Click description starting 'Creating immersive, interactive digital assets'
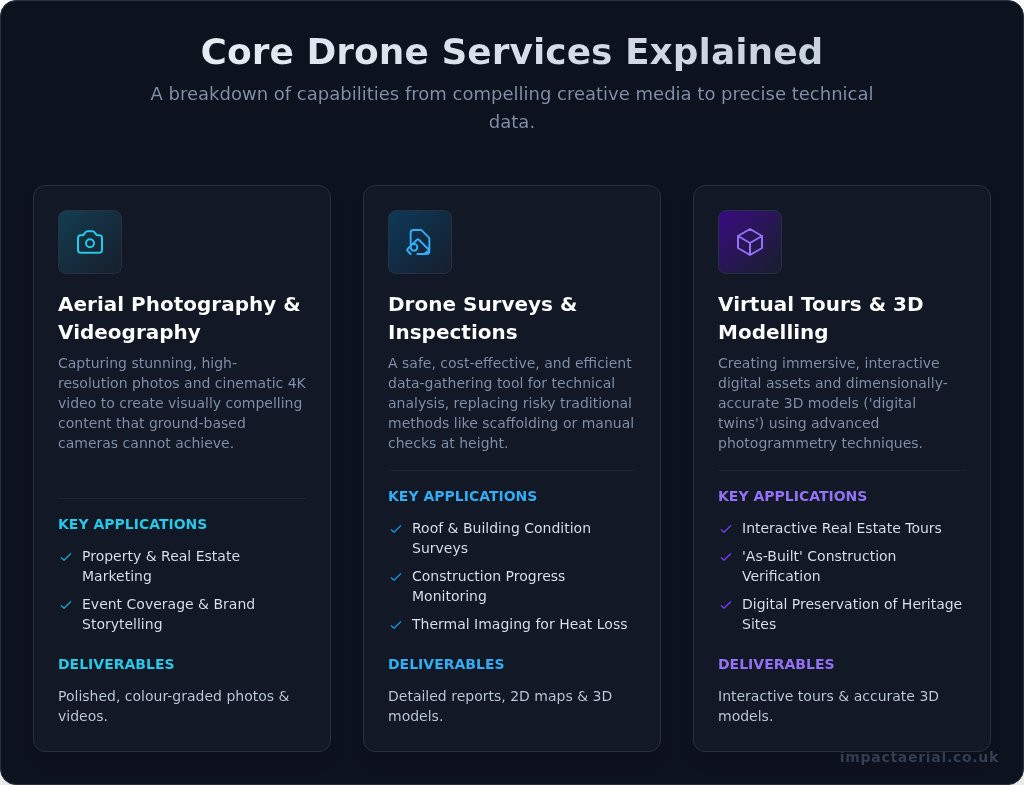This screenshot has height=785, width=1024. click(833, 403)
